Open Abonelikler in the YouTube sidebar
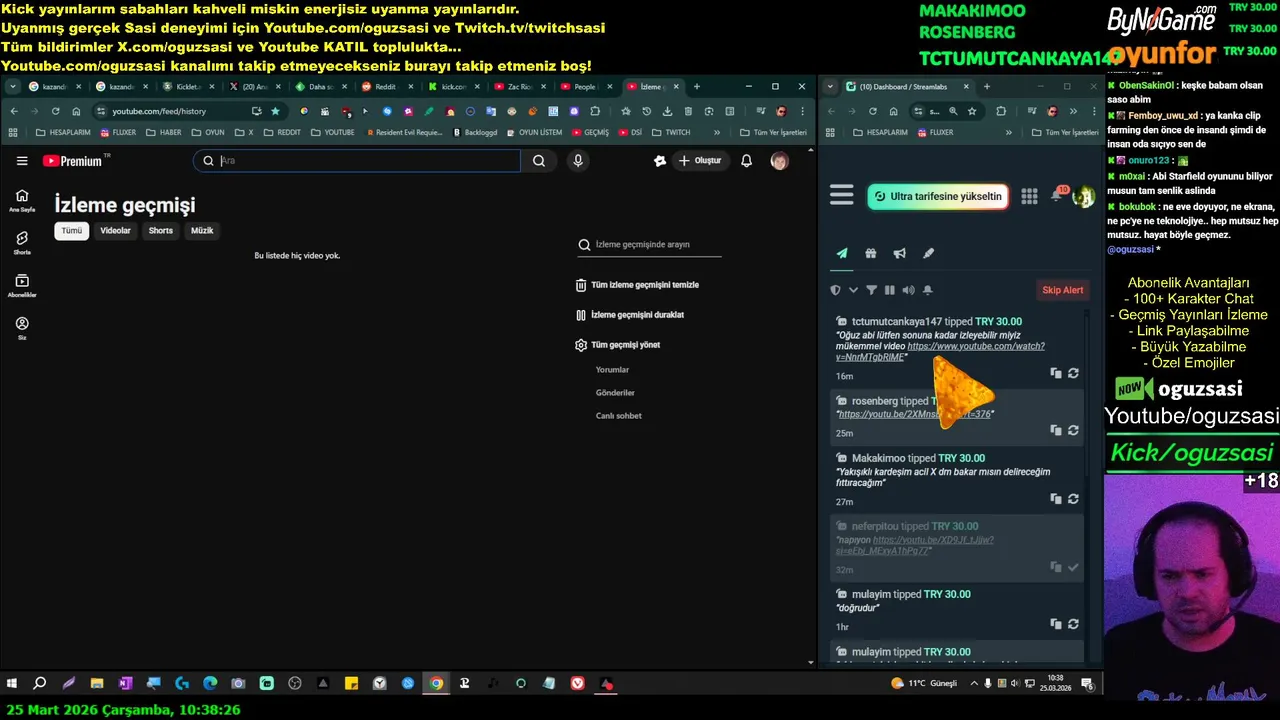 [22, 286]
